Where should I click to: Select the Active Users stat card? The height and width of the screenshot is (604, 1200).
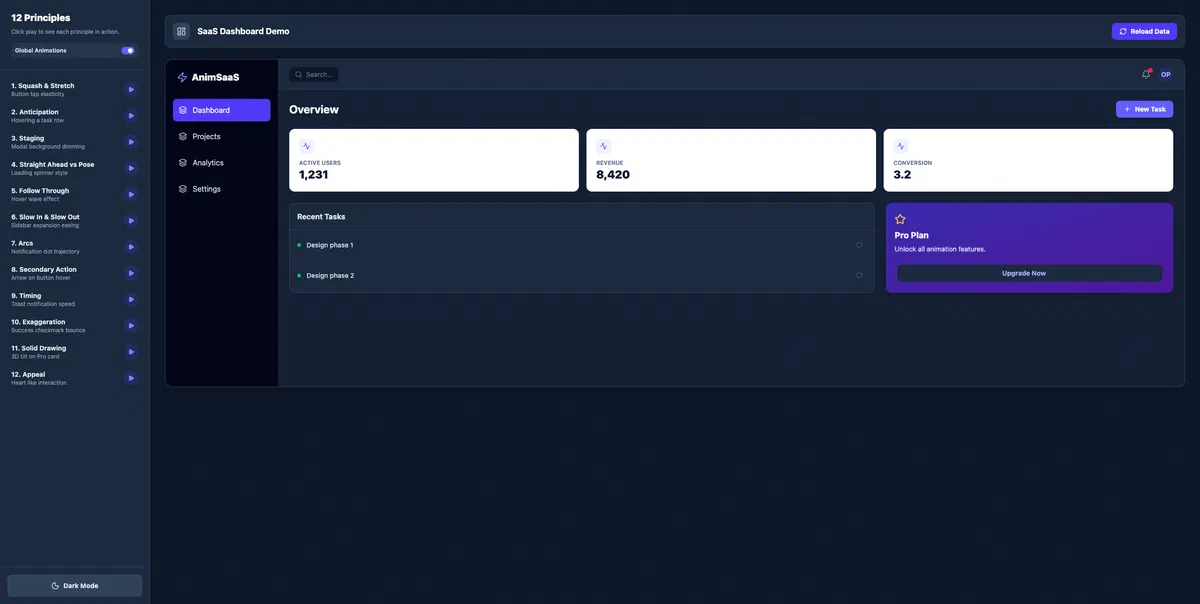pyautogui.click(x=434, y=160)
